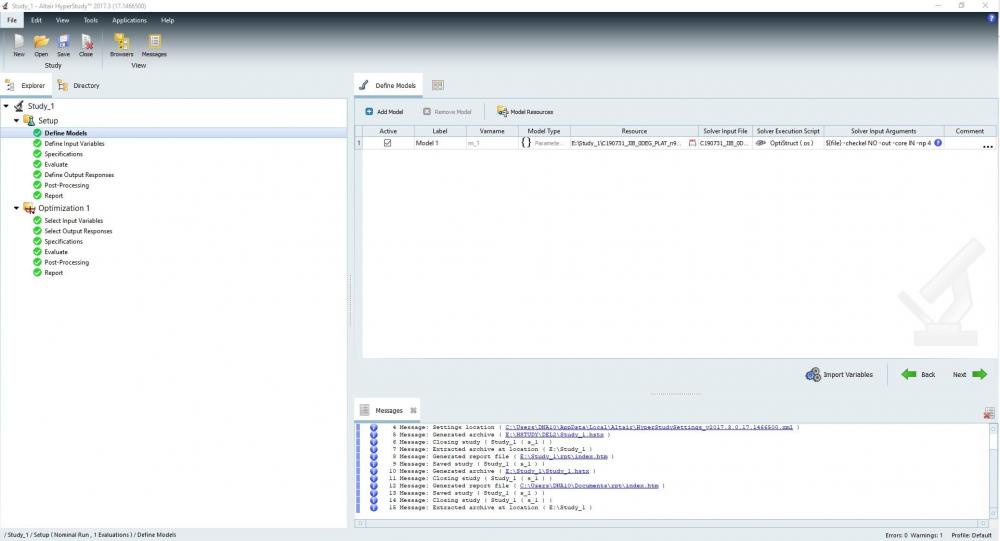Collapse the Optimization 1 tree node

click(x=17, y=208)
